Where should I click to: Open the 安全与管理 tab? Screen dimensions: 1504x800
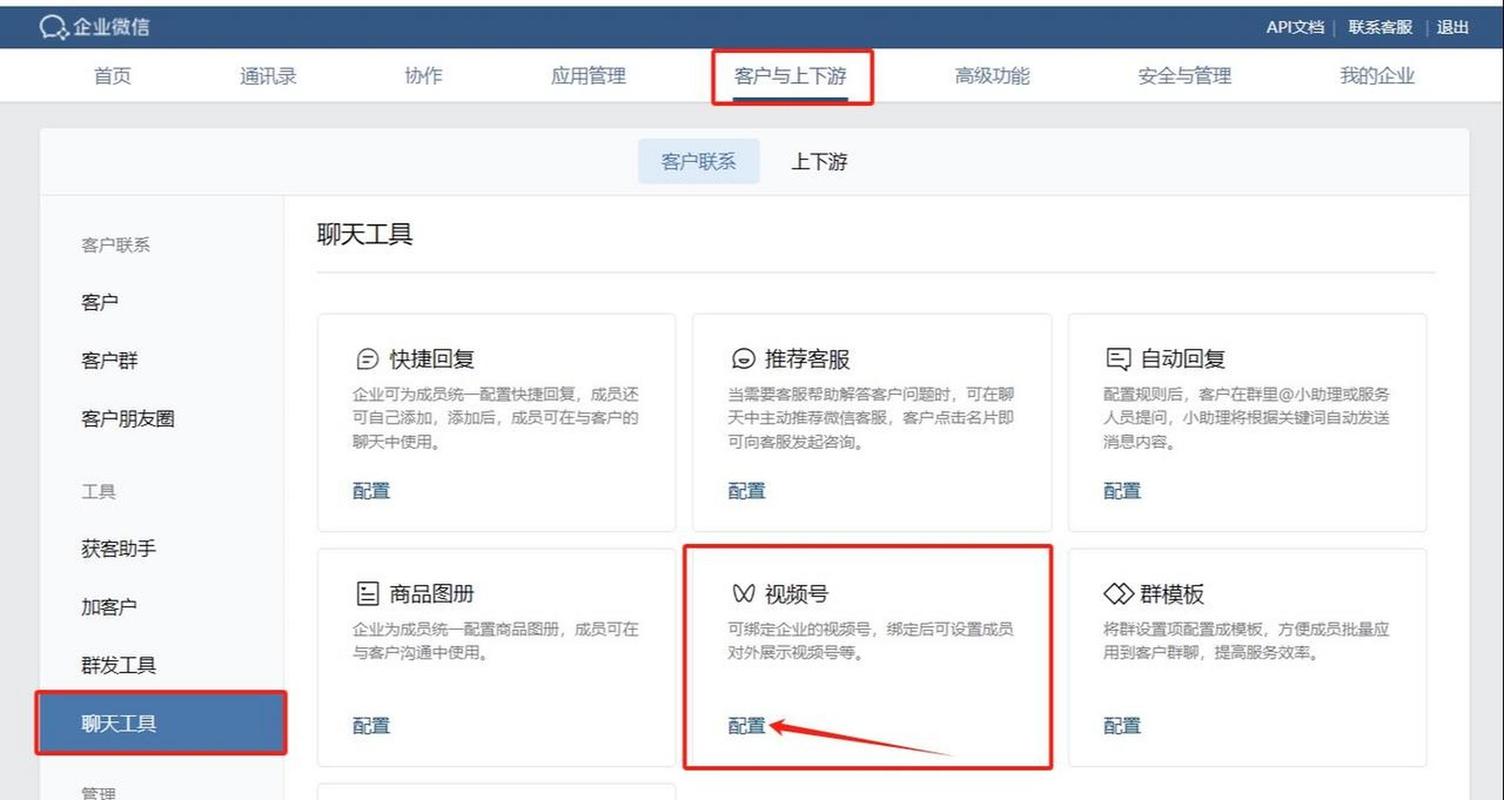coord(1184,76)
